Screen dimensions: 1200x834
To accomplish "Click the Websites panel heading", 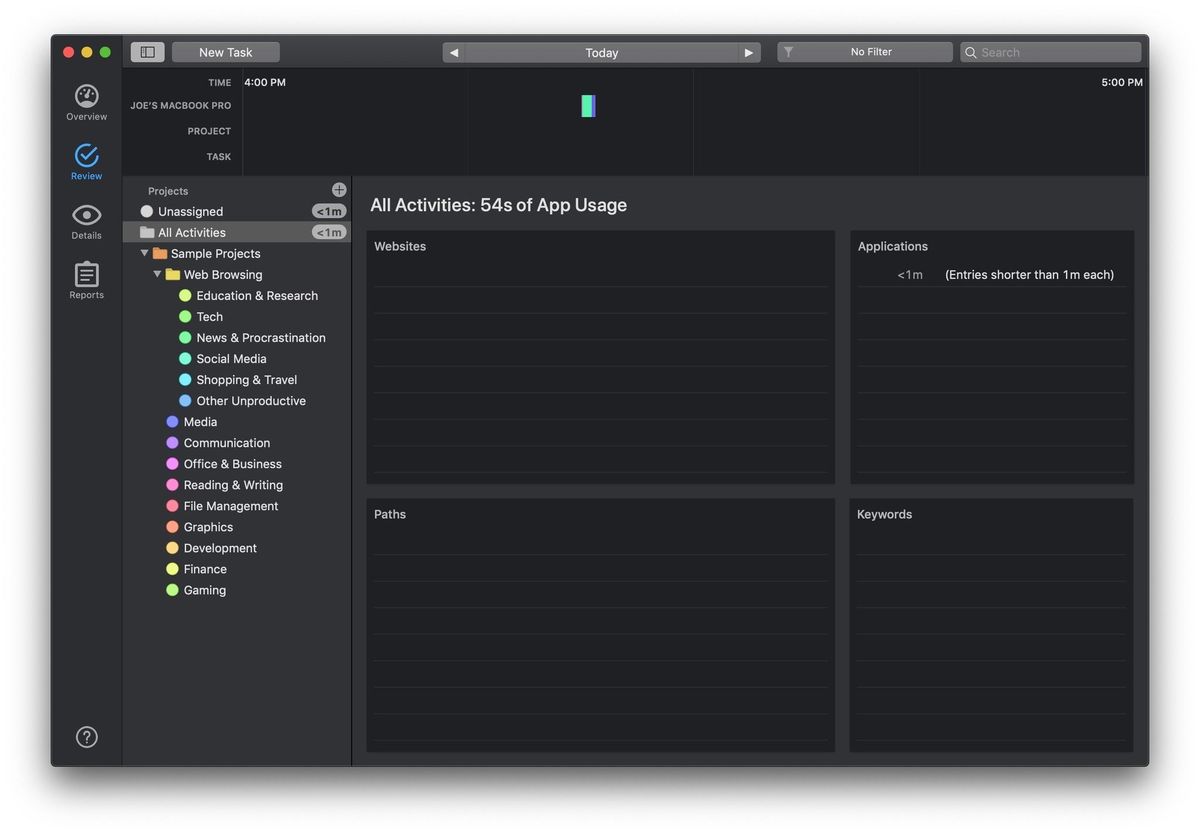I will point(400,246).
